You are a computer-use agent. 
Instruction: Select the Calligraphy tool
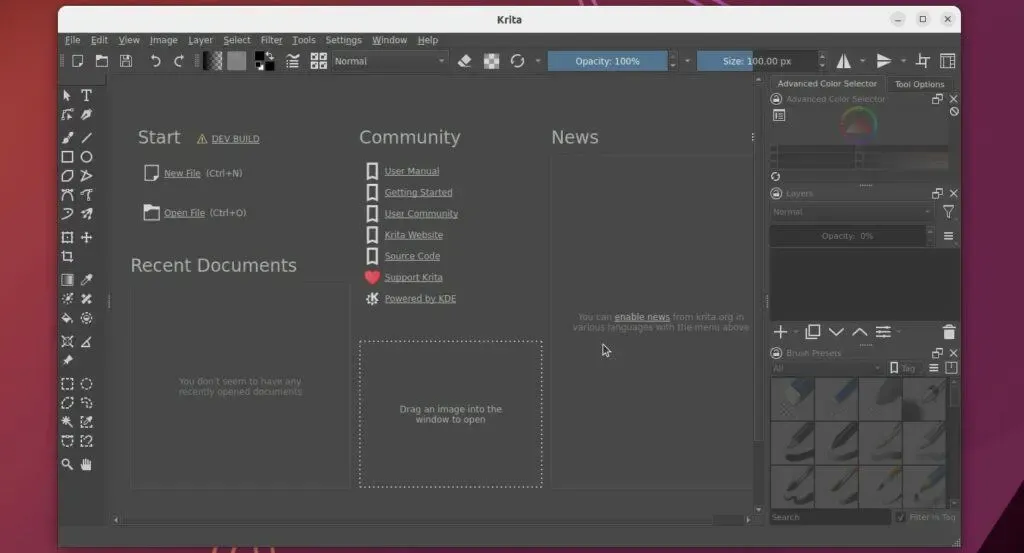[86, 115]
